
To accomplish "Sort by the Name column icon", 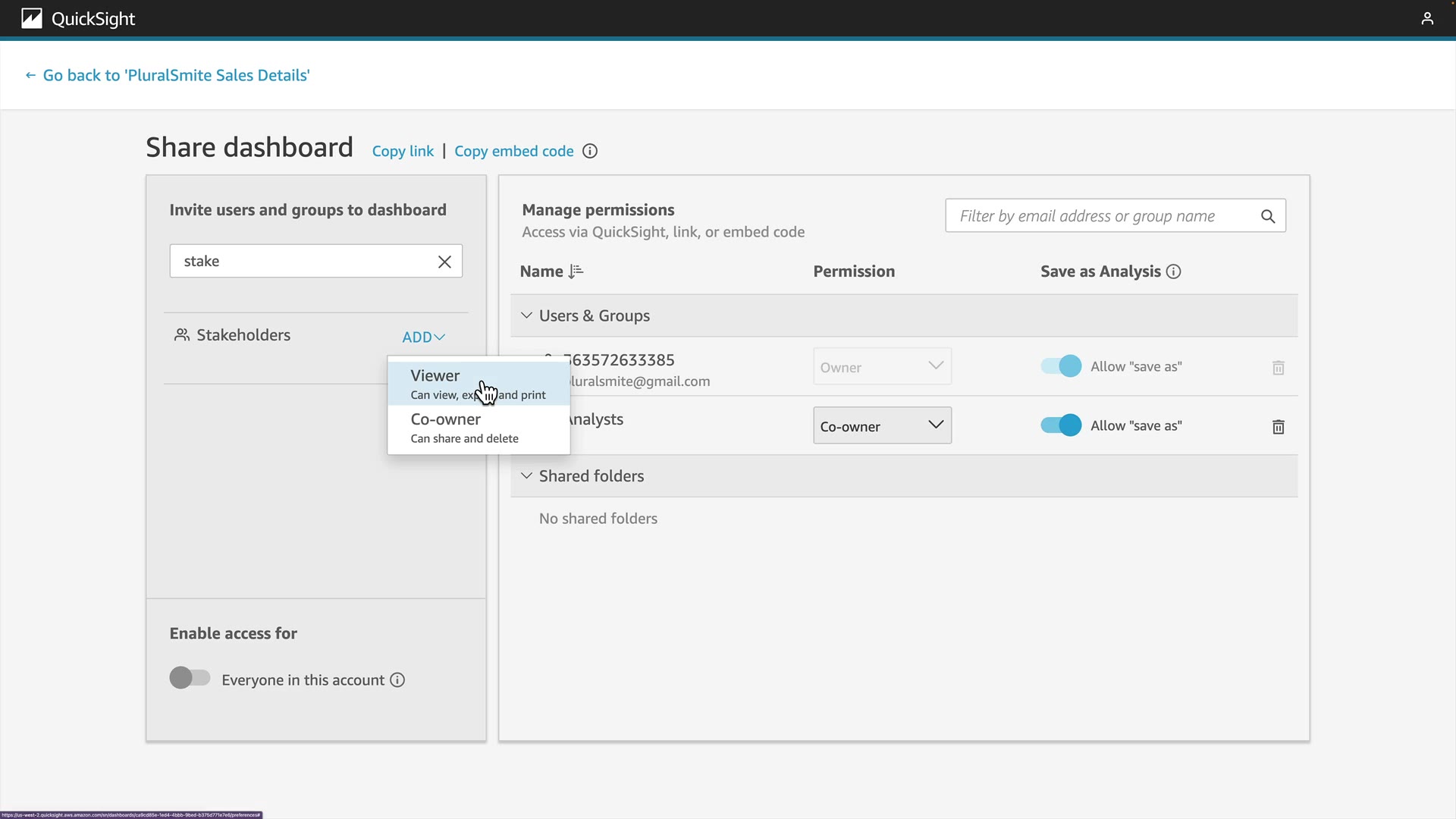I will pos(576,271).
